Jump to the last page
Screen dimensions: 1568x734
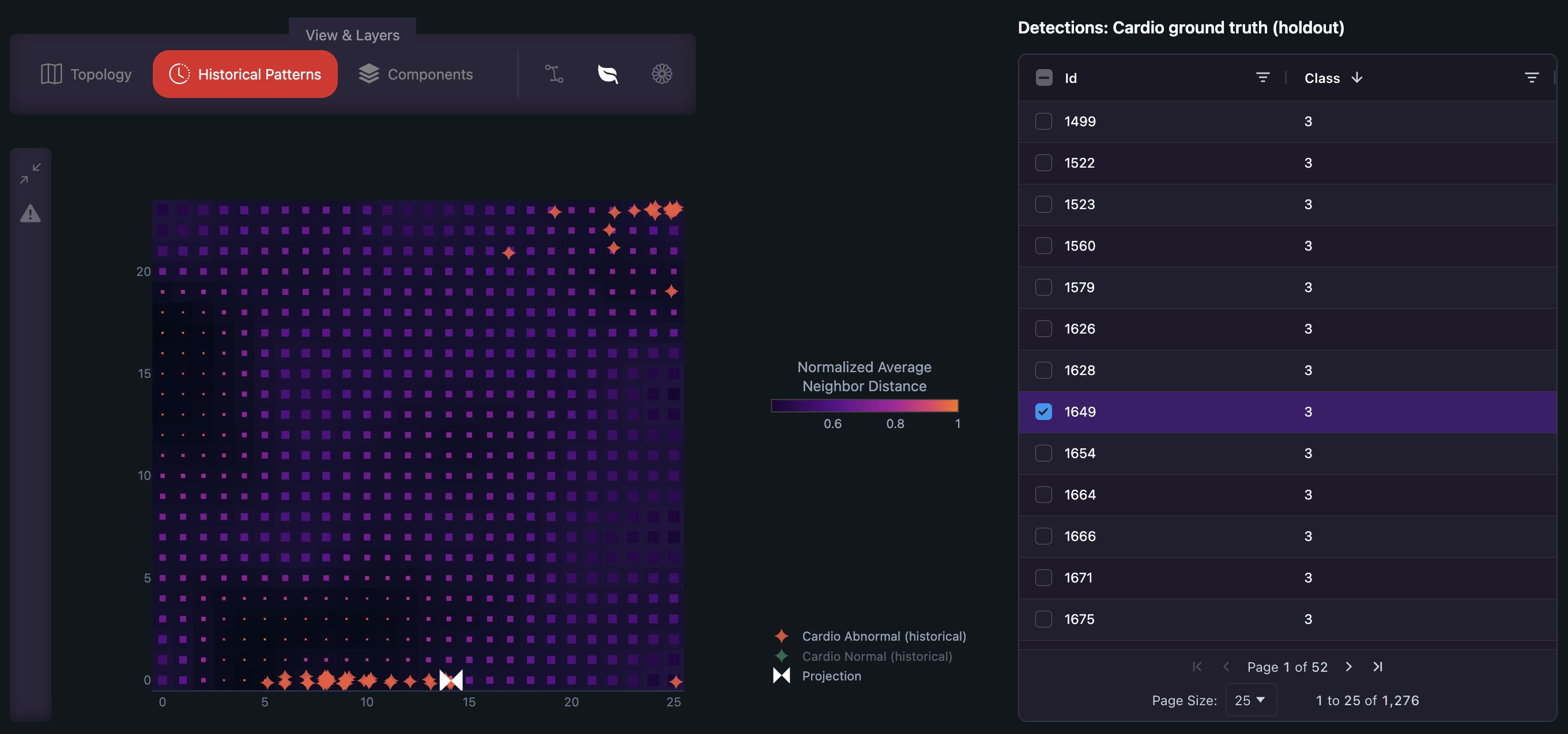click(x=1378, y=667)
